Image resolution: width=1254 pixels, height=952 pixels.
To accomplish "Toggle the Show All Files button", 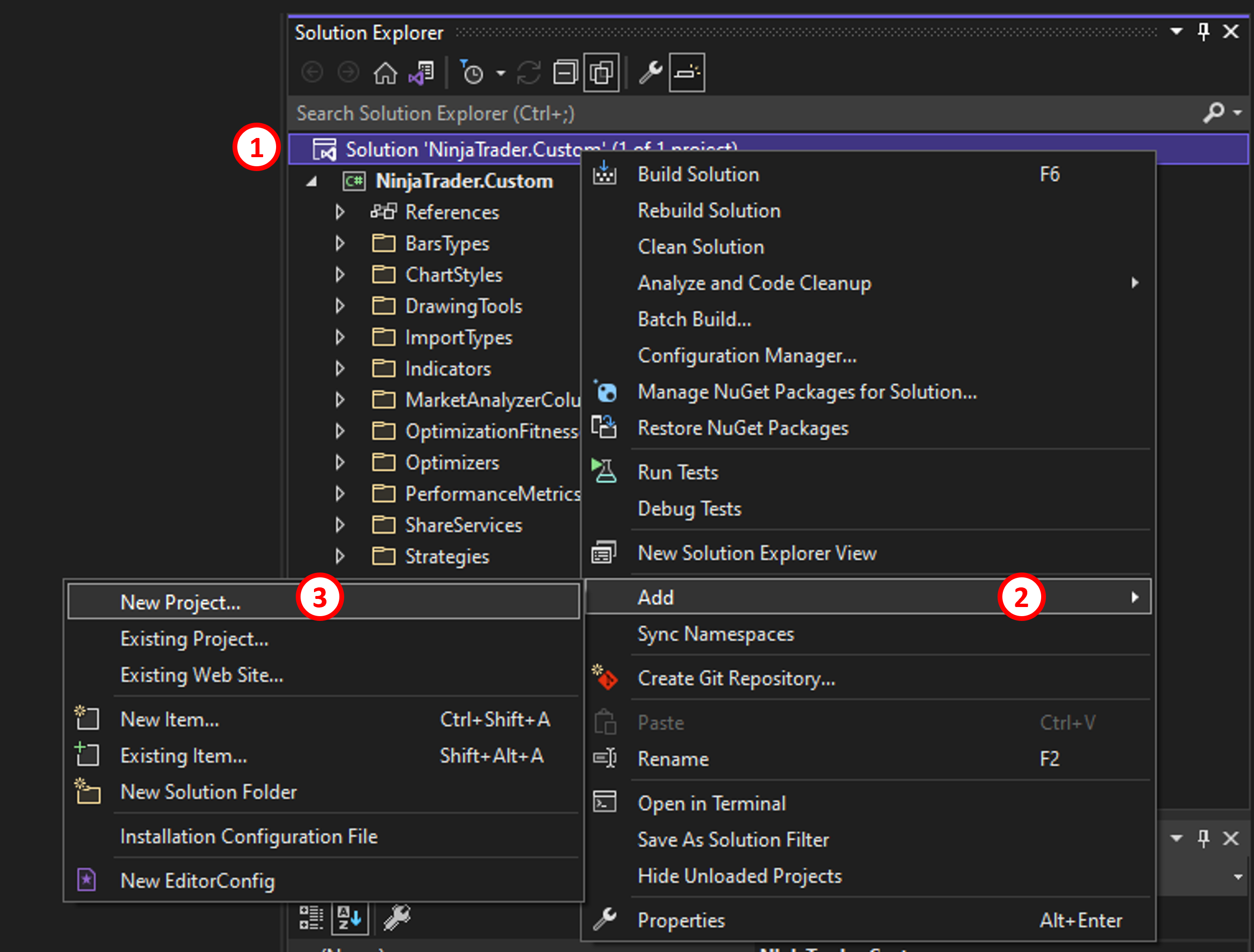I will coord(602,72).
